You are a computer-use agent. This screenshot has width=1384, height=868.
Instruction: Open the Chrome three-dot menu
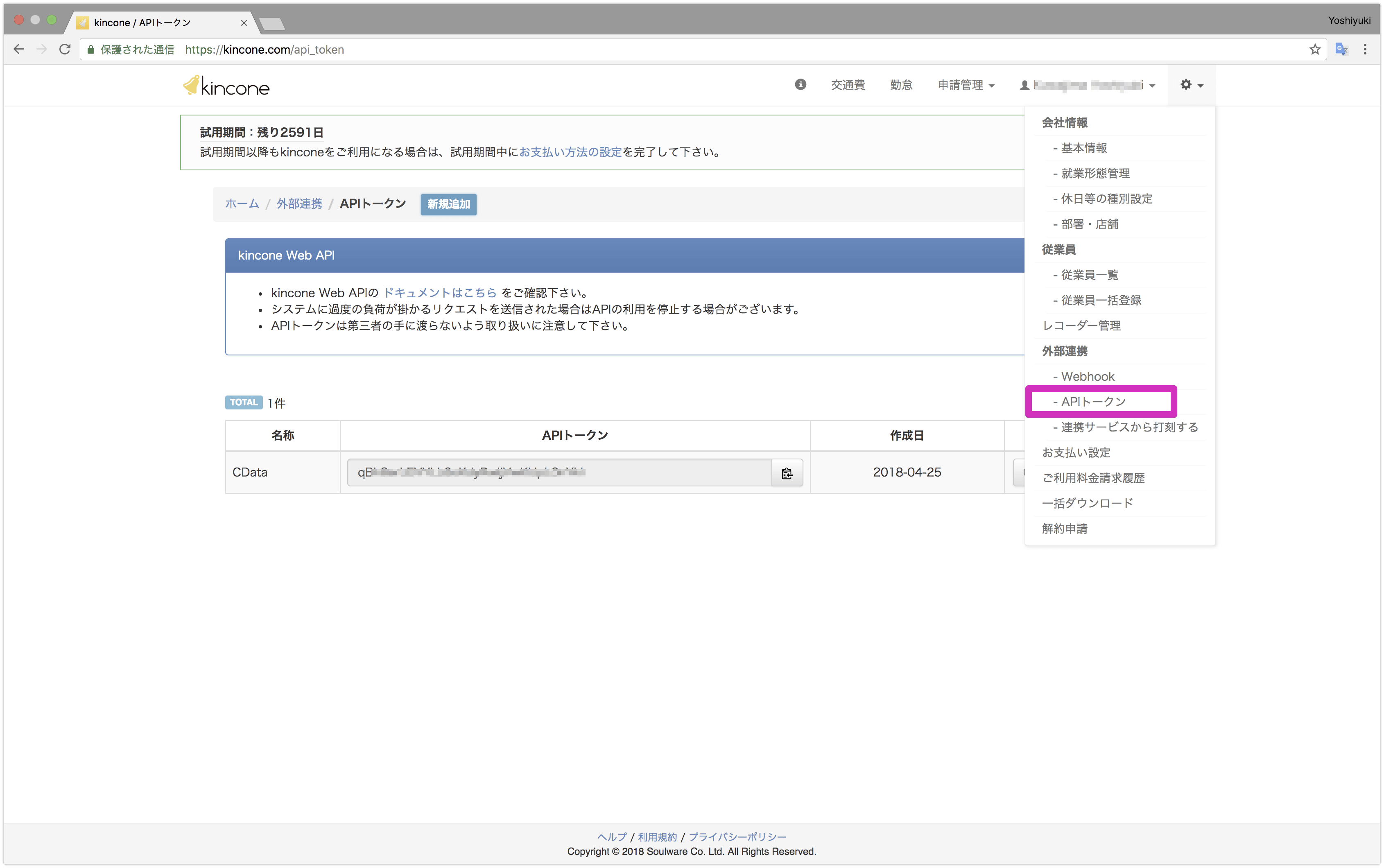(x=1365, y=50)
